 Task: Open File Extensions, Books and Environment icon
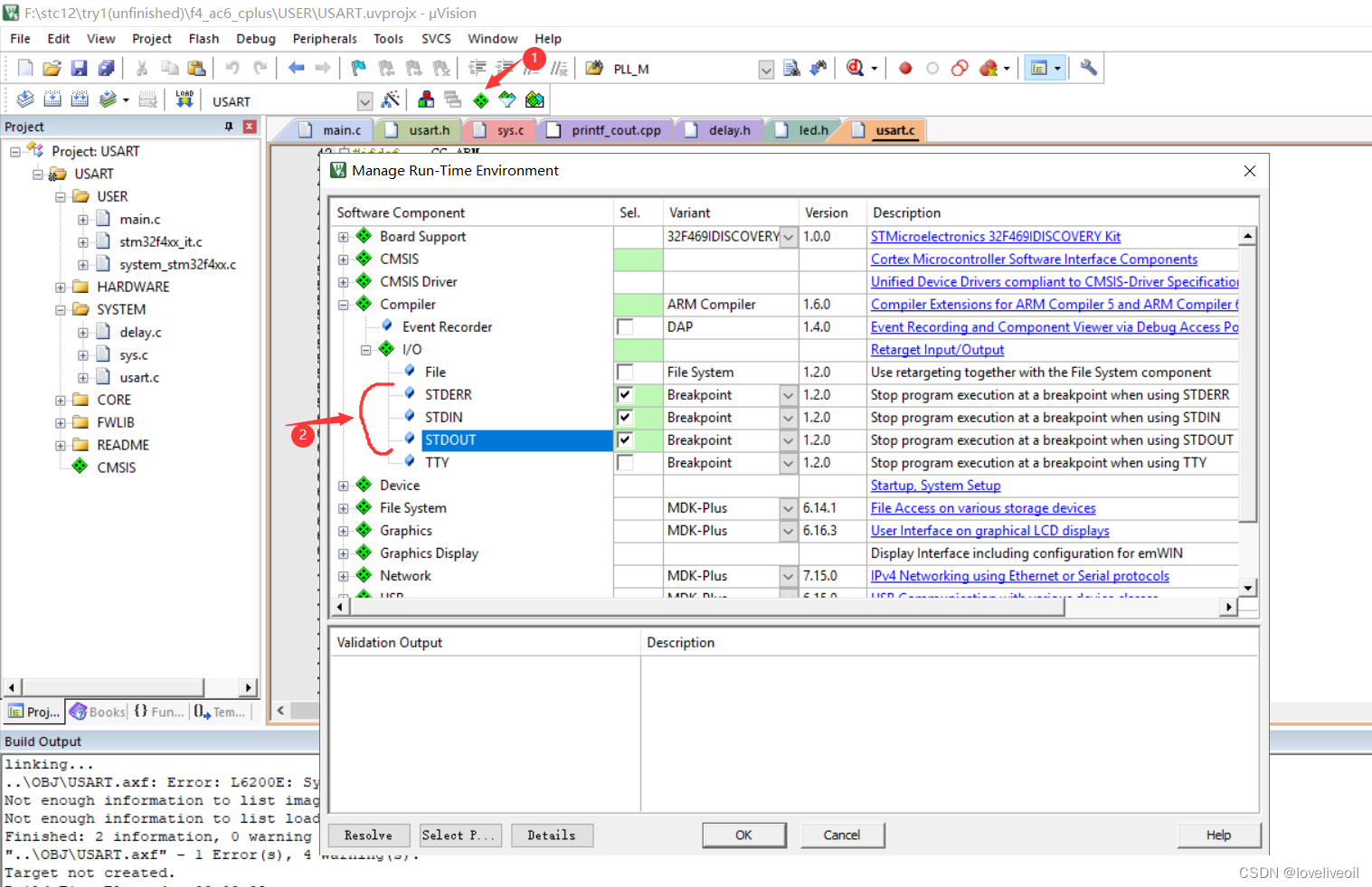click(426, 99)
